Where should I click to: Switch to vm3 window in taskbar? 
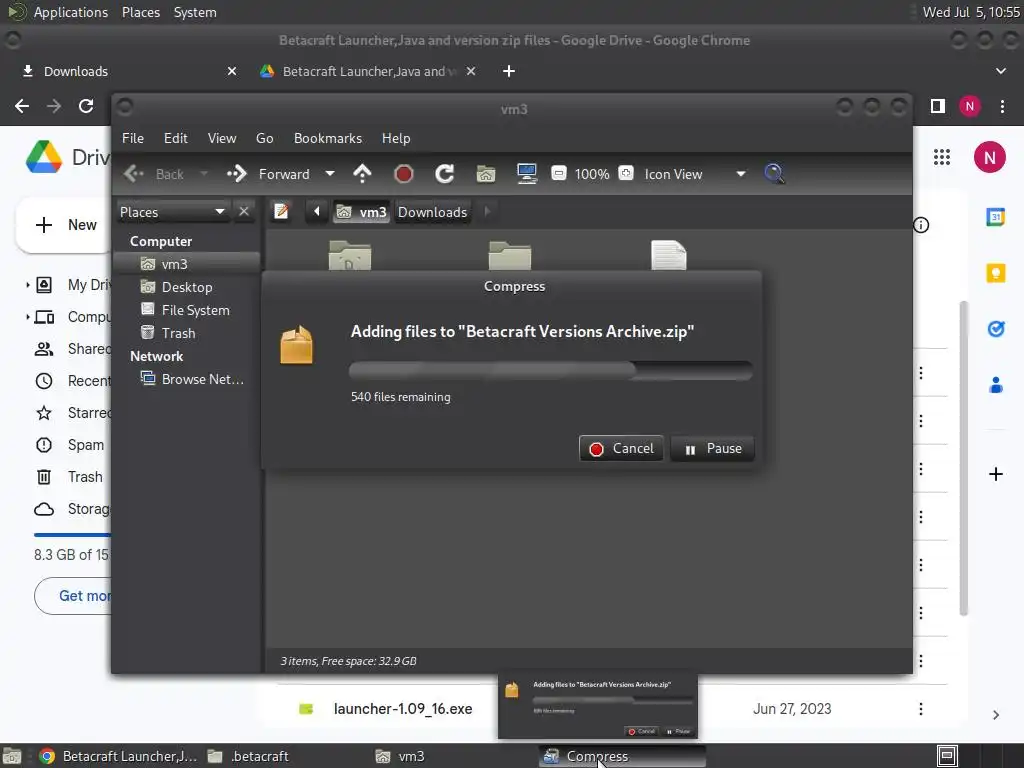[x=400, y=756]
